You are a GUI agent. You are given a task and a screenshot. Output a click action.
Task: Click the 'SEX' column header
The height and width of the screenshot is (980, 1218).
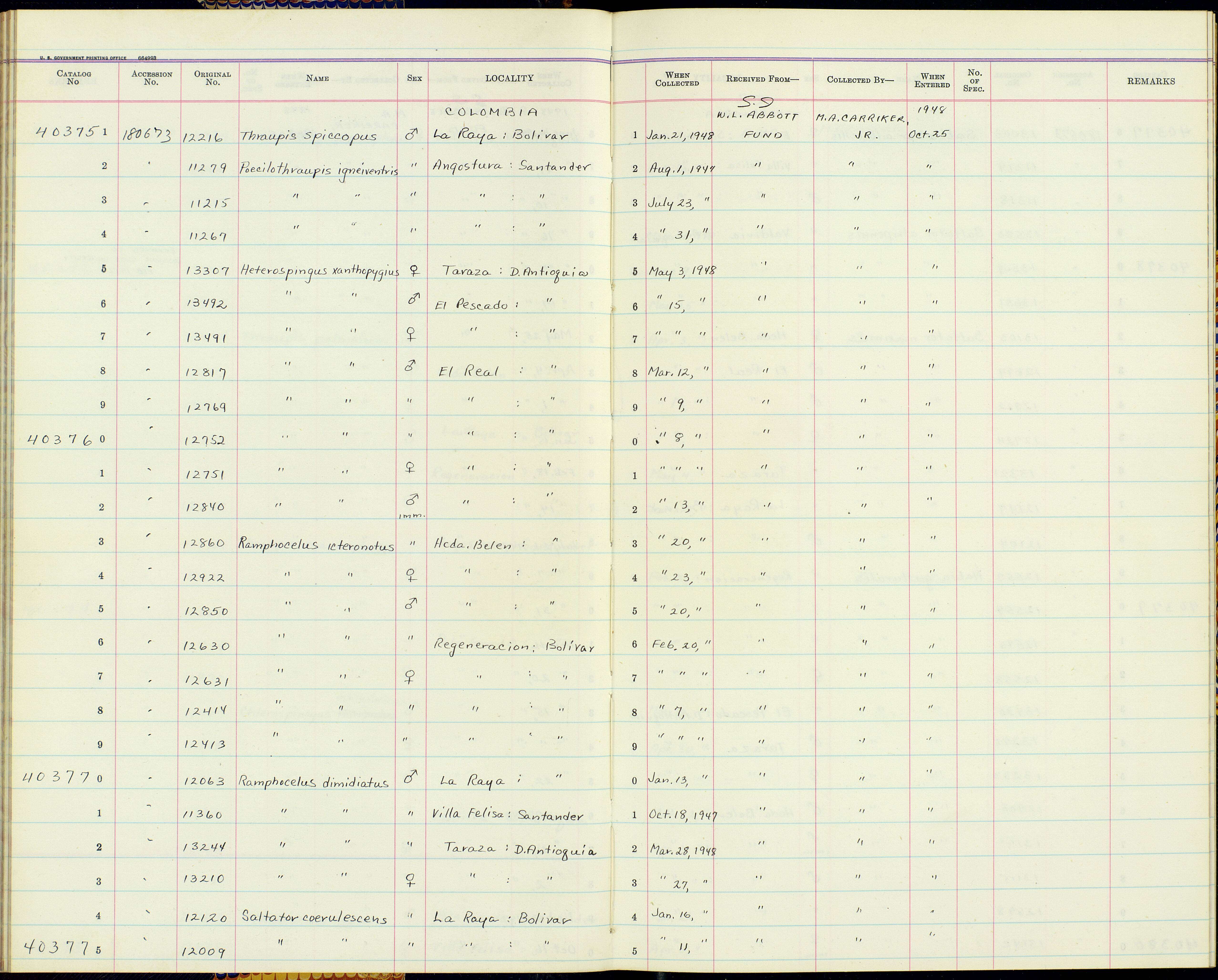(414, 78)
